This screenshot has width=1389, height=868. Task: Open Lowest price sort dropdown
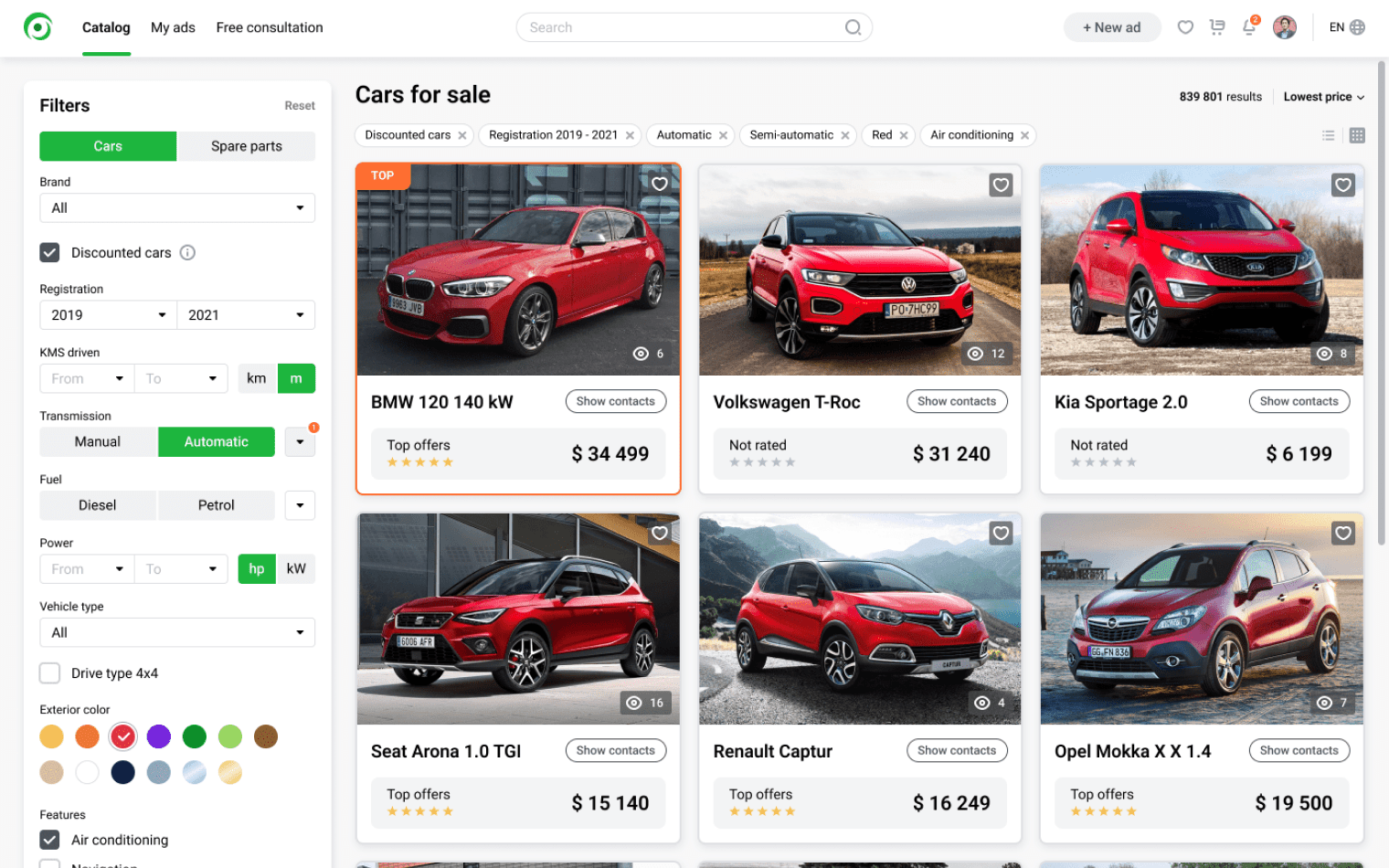pyautogui.click(x=1323, y=97)
